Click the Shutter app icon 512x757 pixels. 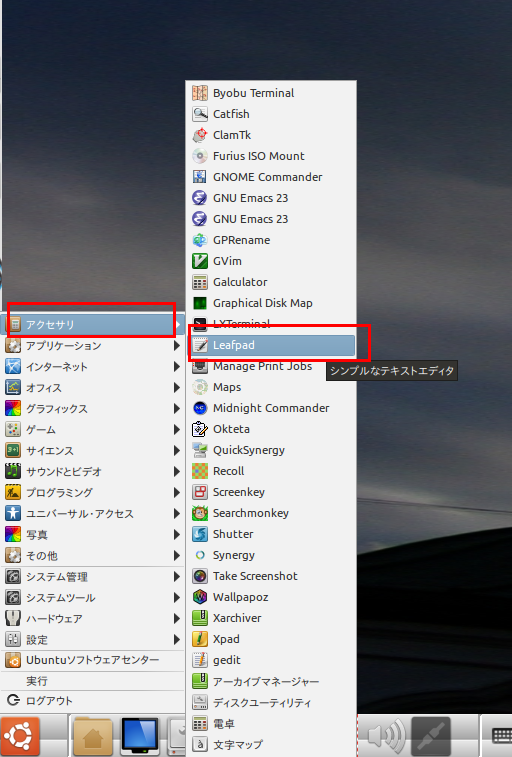click(200, 534)
